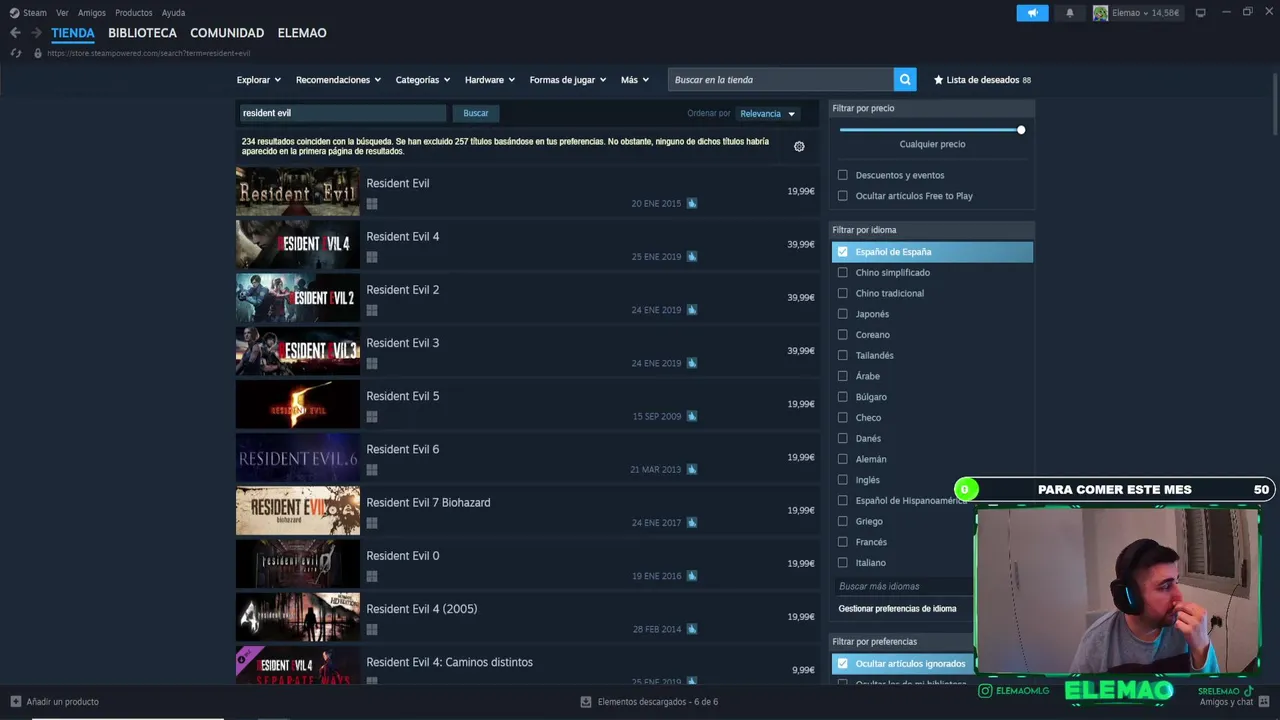Click the wishlist icon on Resident Evil 4 (2005) row

pos(691,629)
